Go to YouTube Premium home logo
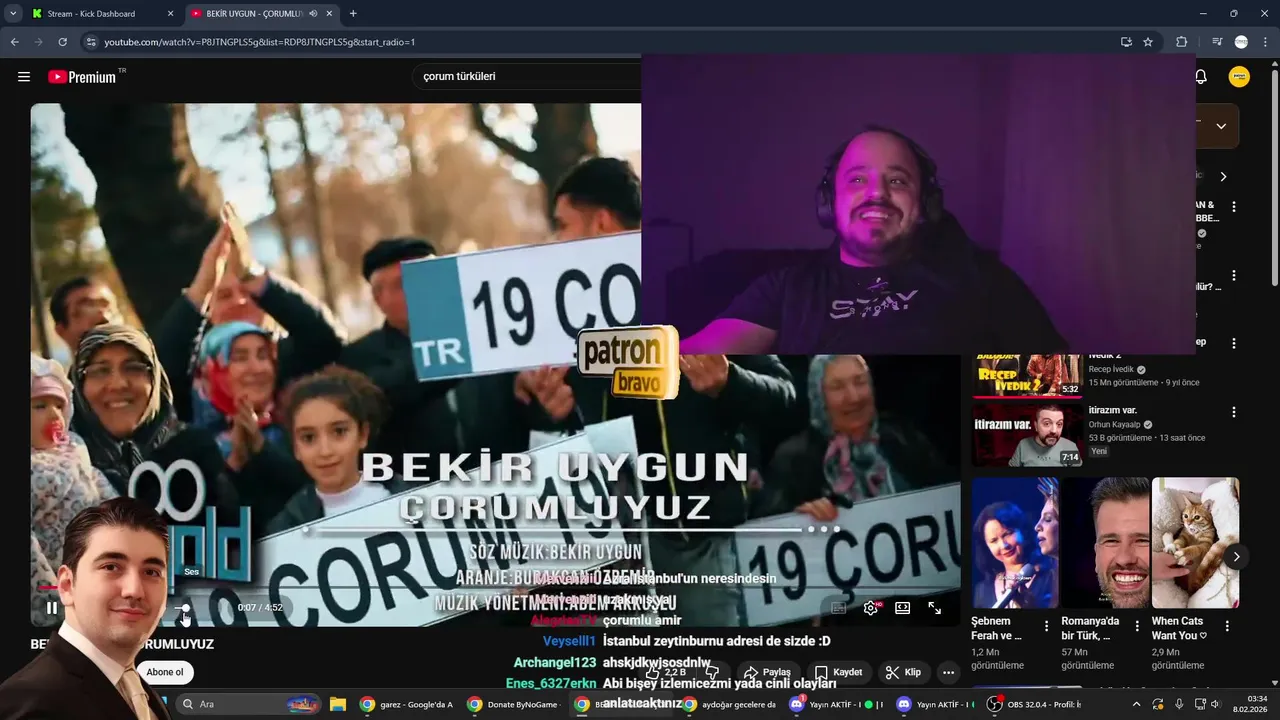This screenshot has width=1280, height=720. [x=82, y=77]
